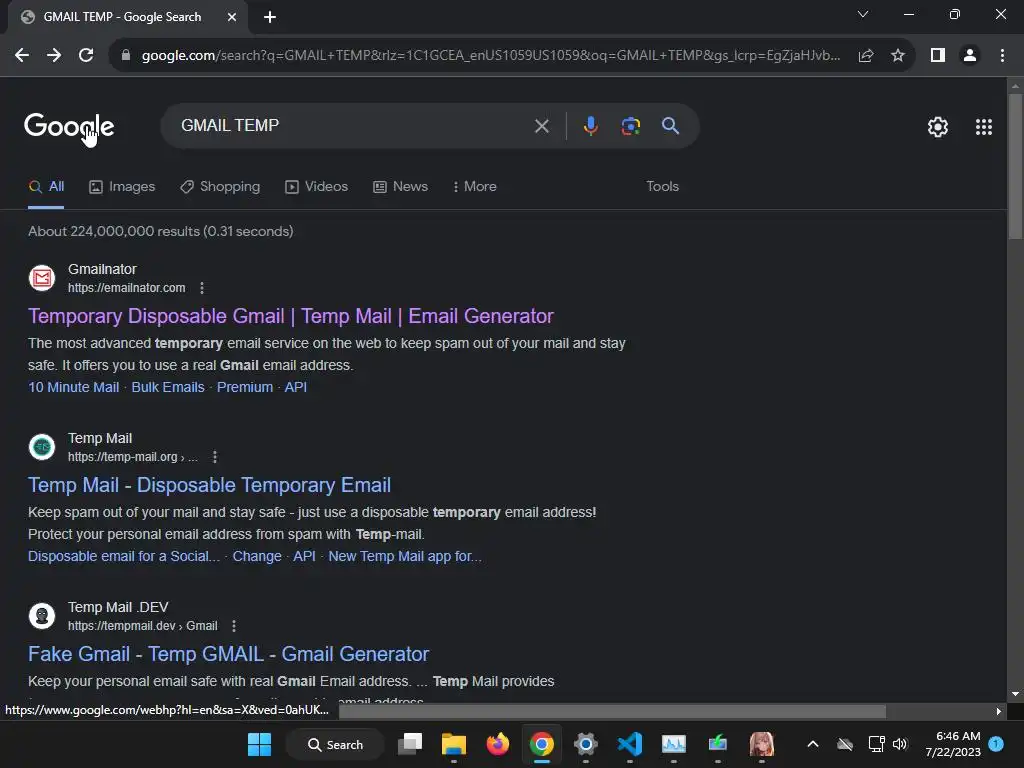
Task: Switch to News tab
Action: point(400,187)
